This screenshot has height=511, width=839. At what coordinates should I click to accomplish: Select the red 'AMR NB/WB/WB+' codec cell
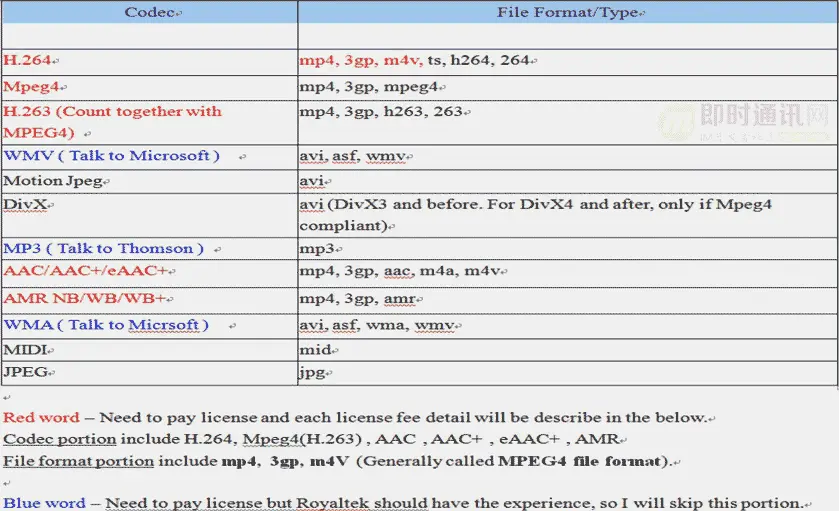[x=150, y=300]
